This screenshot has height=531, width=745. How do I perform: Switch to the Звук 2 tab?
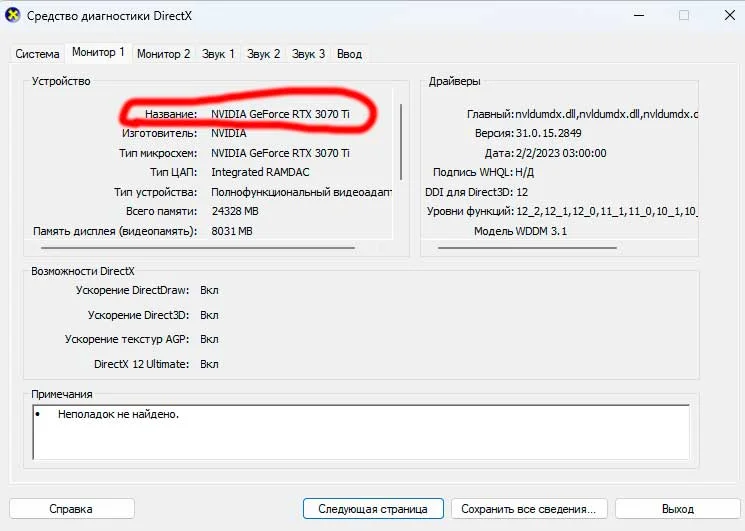[264, 54]
